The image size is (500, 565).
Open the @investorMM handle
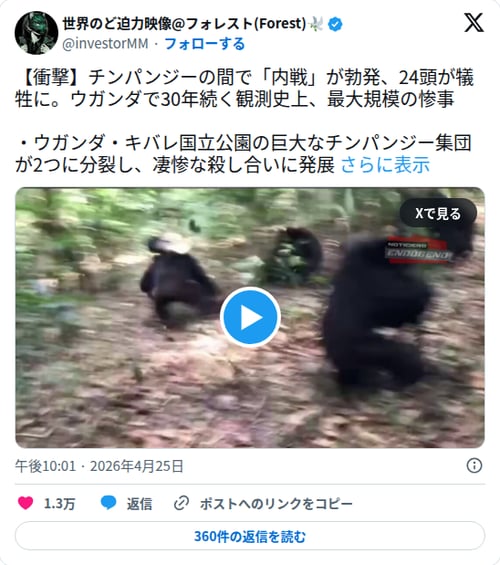tap(105, 44)
